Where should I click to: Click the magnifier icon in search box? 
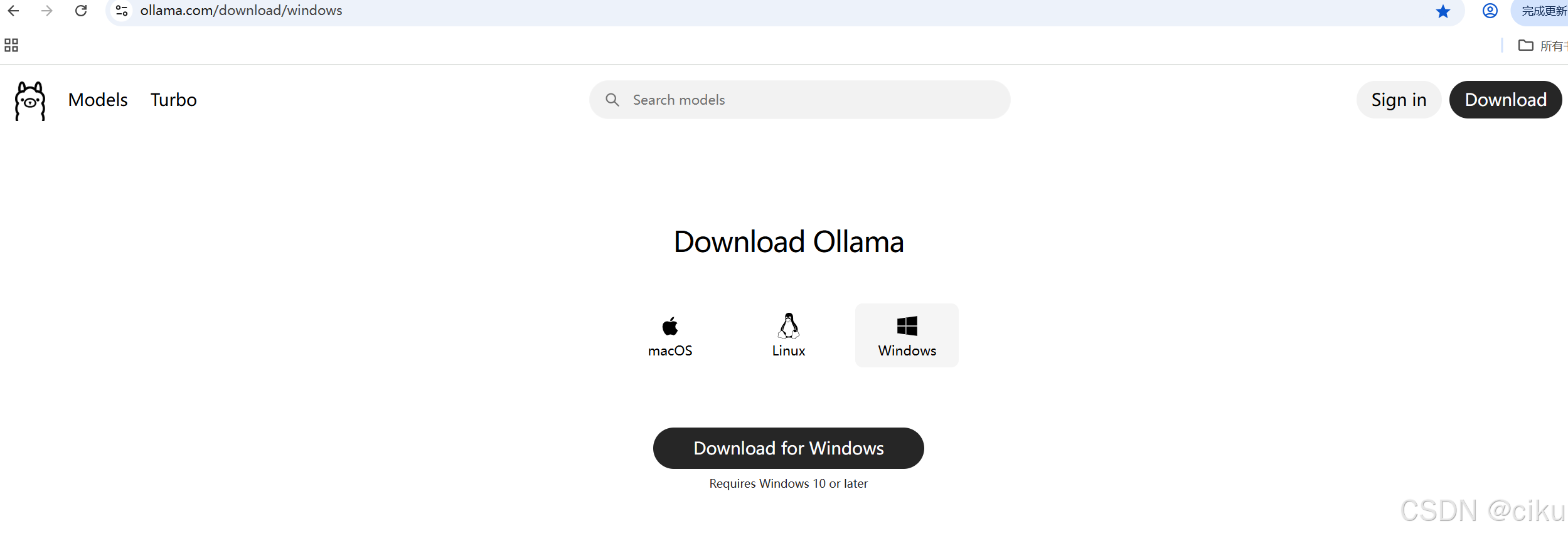[x=612, y=100]
